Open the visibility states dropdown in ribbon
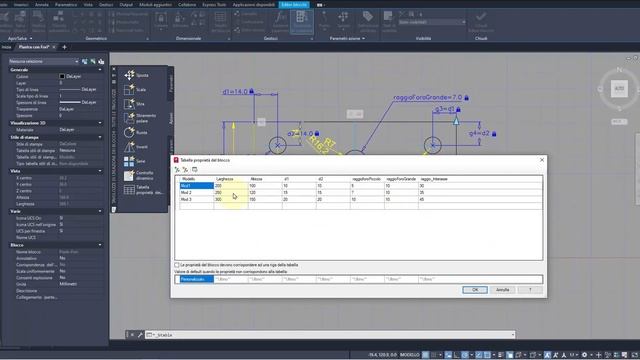This screenshot has height=360, width=640. 432,22
